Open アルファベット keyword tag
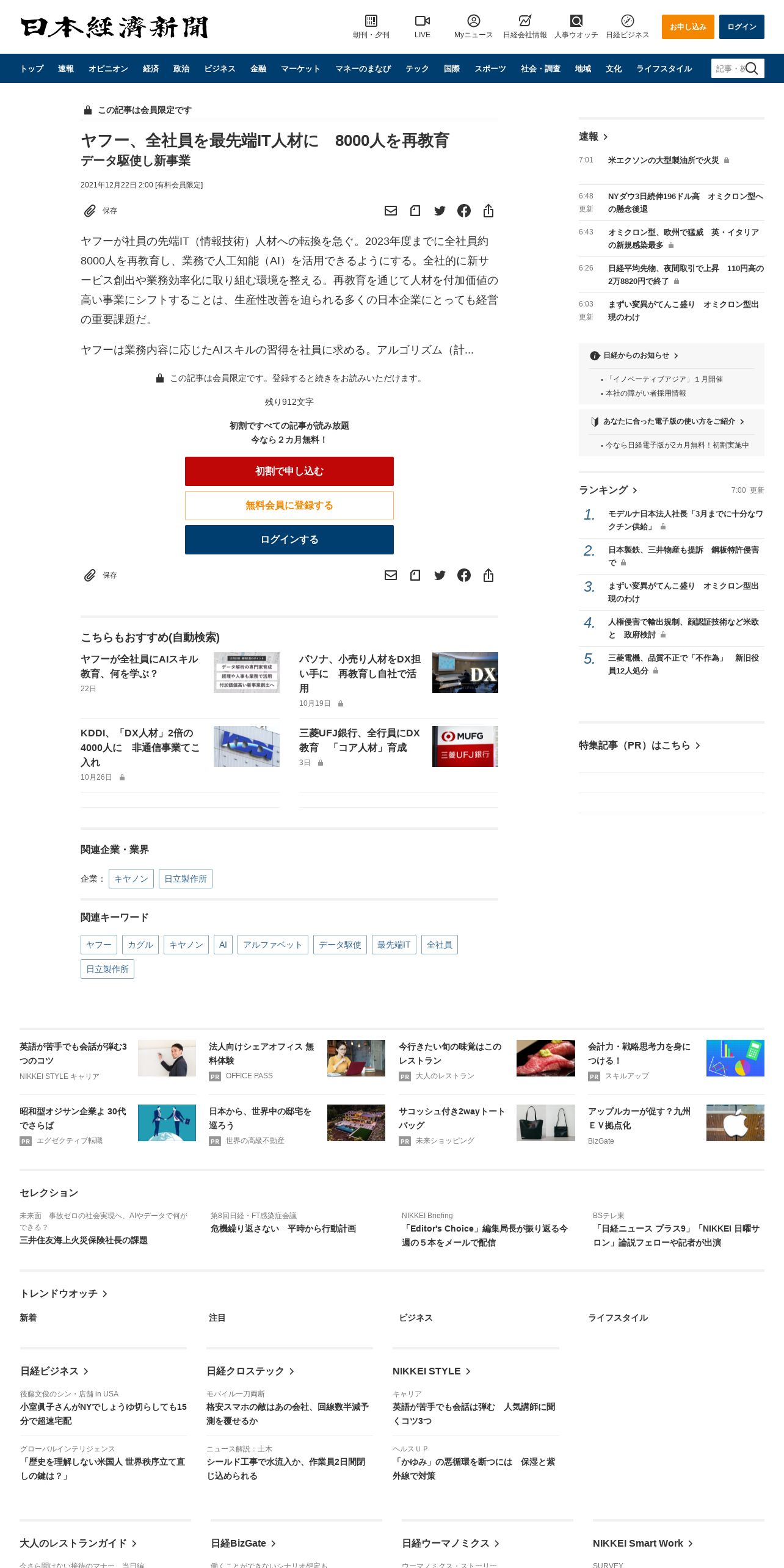 273,945
